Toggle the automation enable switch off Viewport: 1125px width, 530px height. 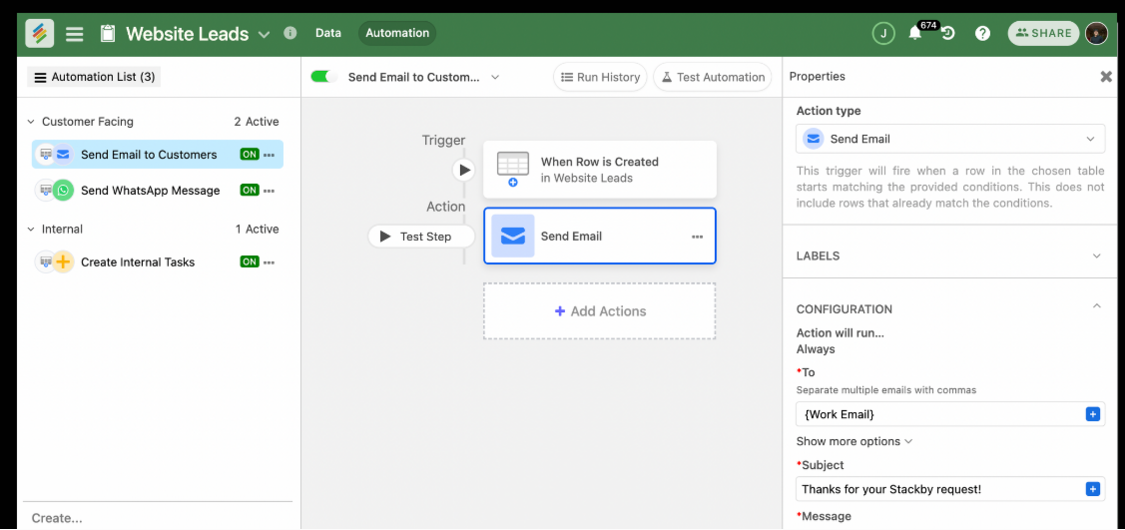(x=324, y=77)
